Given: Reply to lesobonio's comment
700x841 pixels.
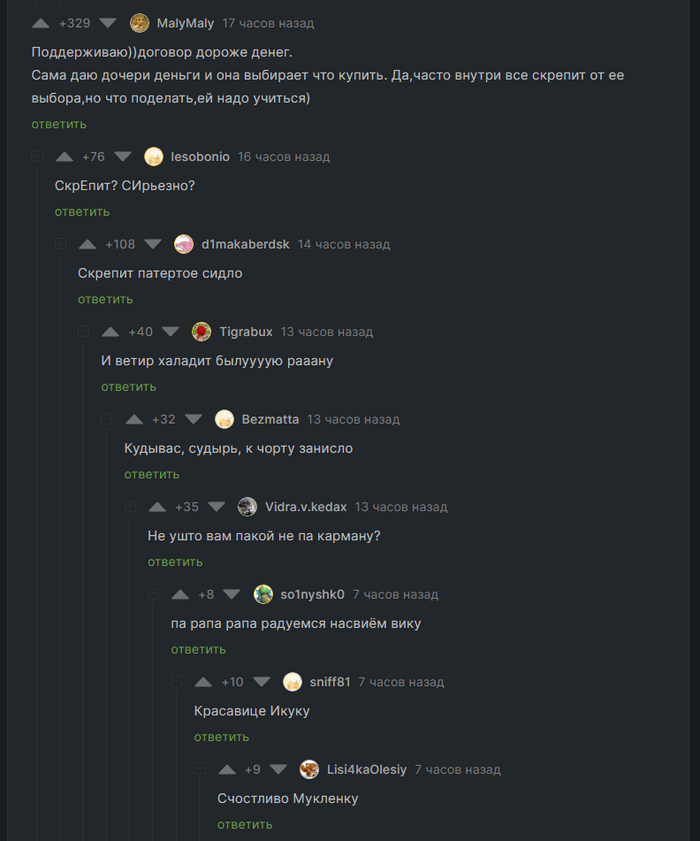Looking at the screenshot, I should click(x=82, y=212).
